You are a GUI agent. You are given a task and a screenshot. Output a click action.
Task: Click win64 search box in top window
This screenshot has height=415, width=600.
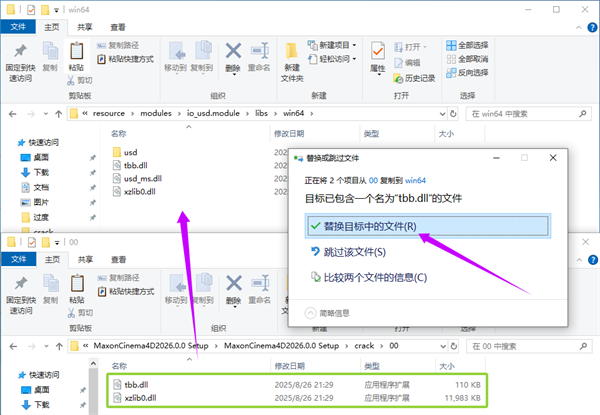coord(531,114)
